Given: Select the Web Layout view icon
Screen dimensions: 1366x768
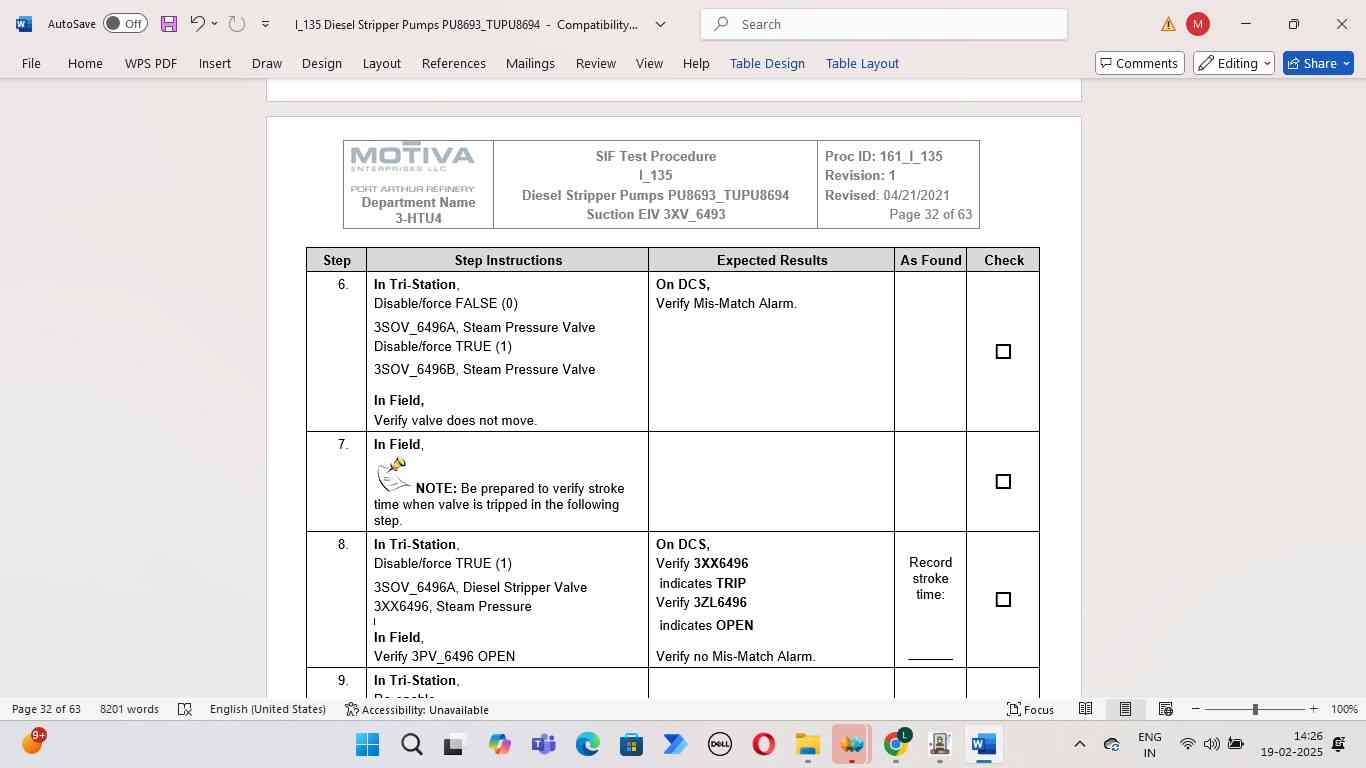Looking at the screenshot, I should [1165, 709].
